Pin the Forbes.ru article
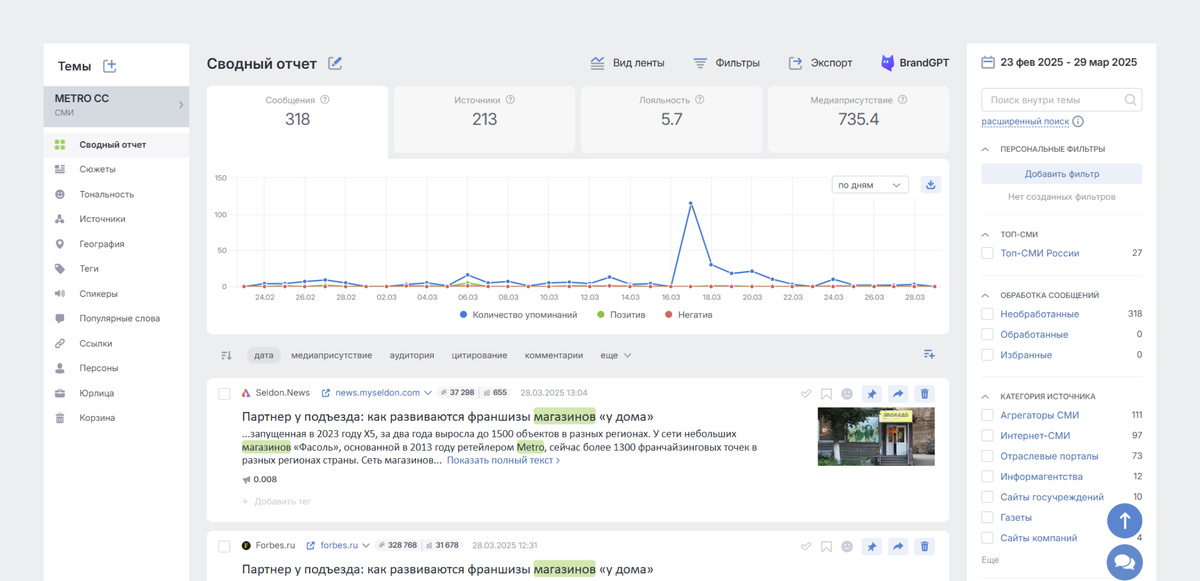Screen dimensions: 1200x581 click(872, 546)
